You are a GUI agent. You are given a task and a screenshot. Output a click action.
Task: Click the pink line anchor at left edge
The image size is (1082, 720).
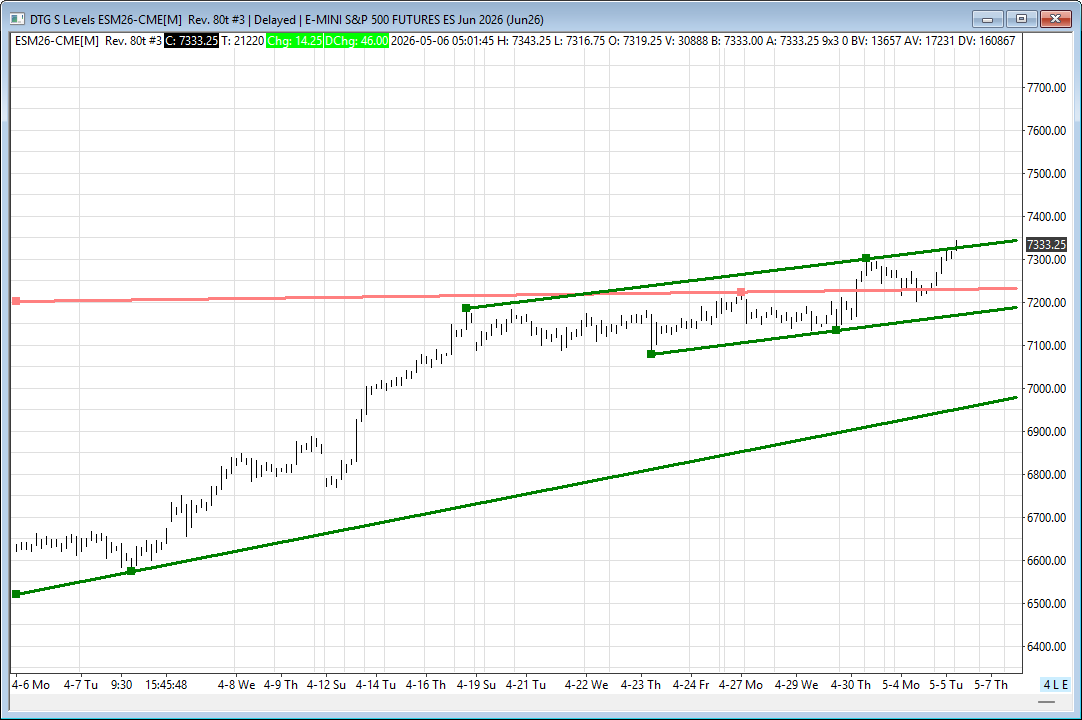coord(17,301)
